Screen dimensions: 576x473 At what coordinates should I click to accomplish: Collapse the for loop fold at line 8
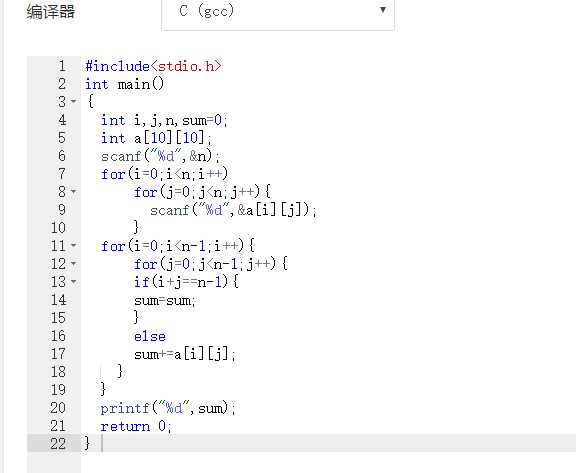[73, 191]
